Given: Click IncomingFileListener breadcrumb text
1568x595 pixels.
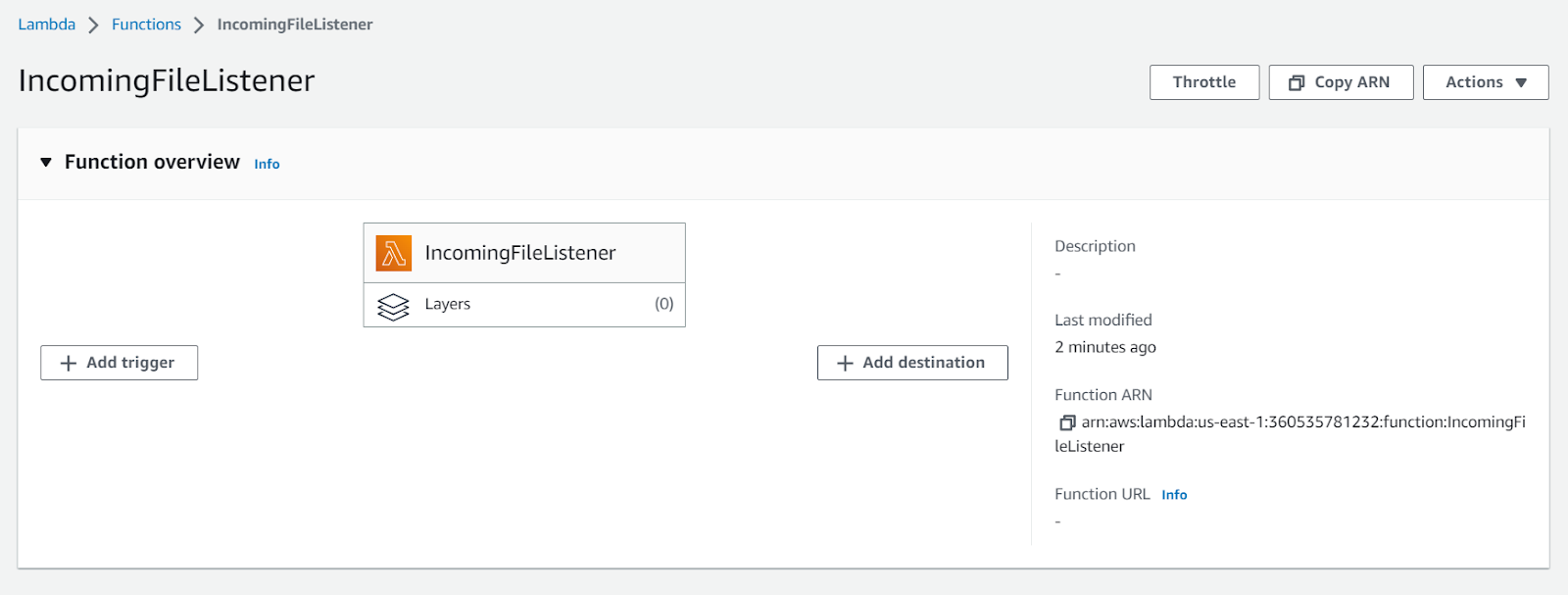Looking at the screenshot, I should 295,25.
